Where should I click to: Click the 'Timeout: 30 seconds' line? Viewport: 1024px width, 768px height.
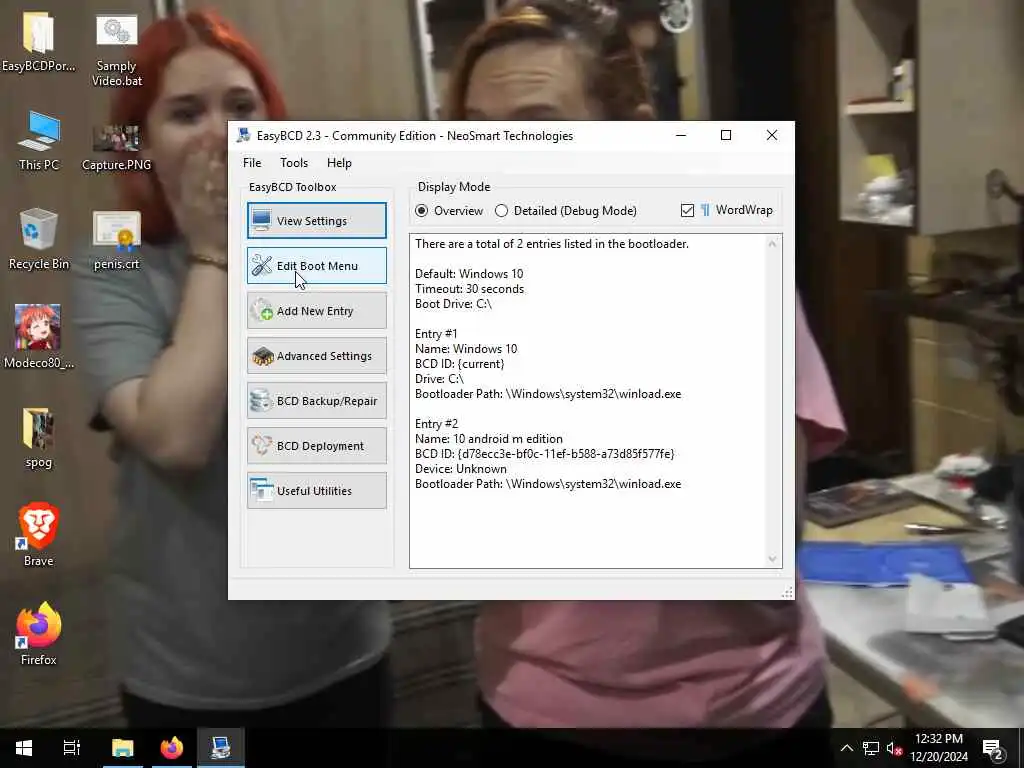click(469, 289)
